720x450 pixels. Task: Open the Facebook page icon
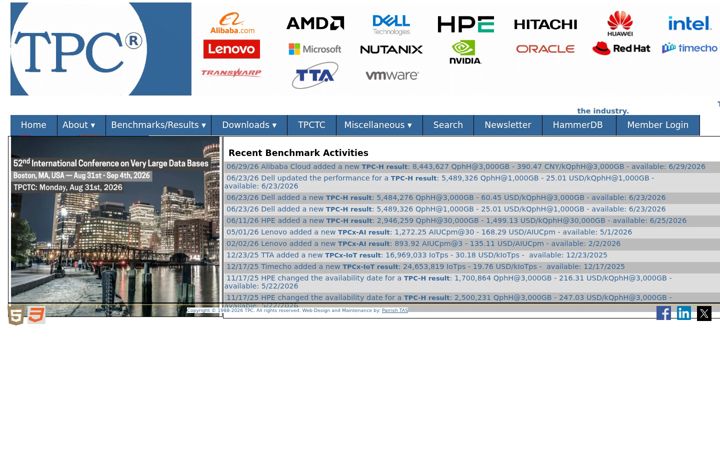pyautogui.click(x=664, y=313)
